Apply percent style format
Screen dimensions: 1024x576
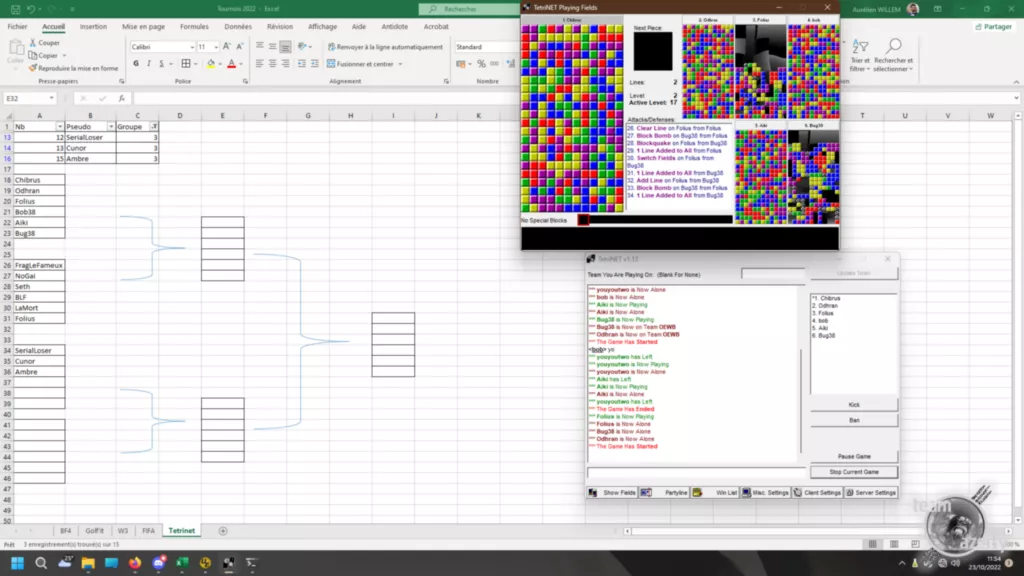481,64
